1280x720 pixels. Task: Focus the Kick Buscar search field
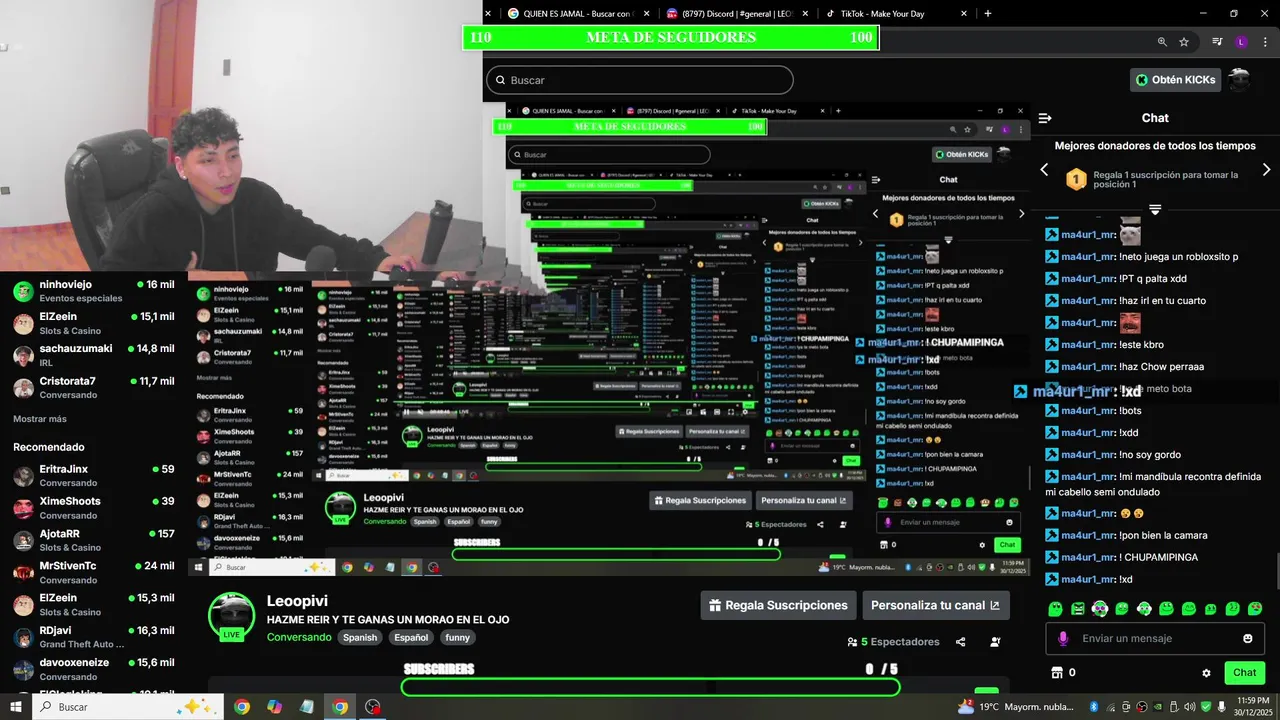(x=640, y=80)
